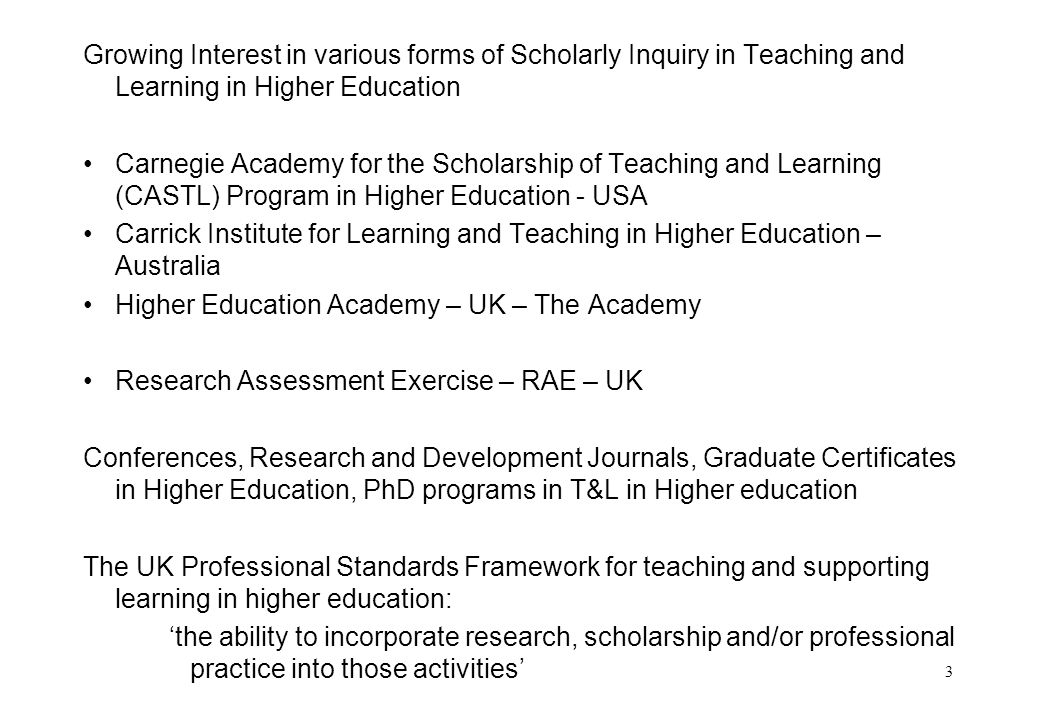Click the slide heading 'Growing Interest in various forms'
Image resolution: width=1040 pixels, height=720 pixels.
pos(493,55)
